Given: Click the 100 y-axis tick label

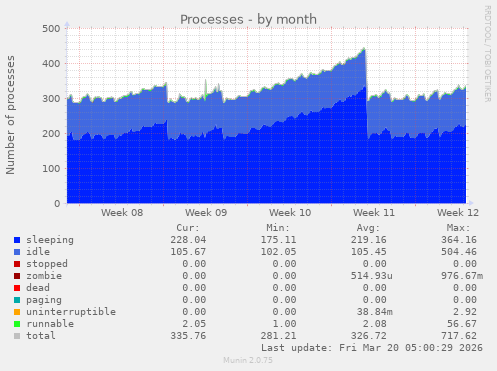Looking at the screenshot, I should point(51,169).
